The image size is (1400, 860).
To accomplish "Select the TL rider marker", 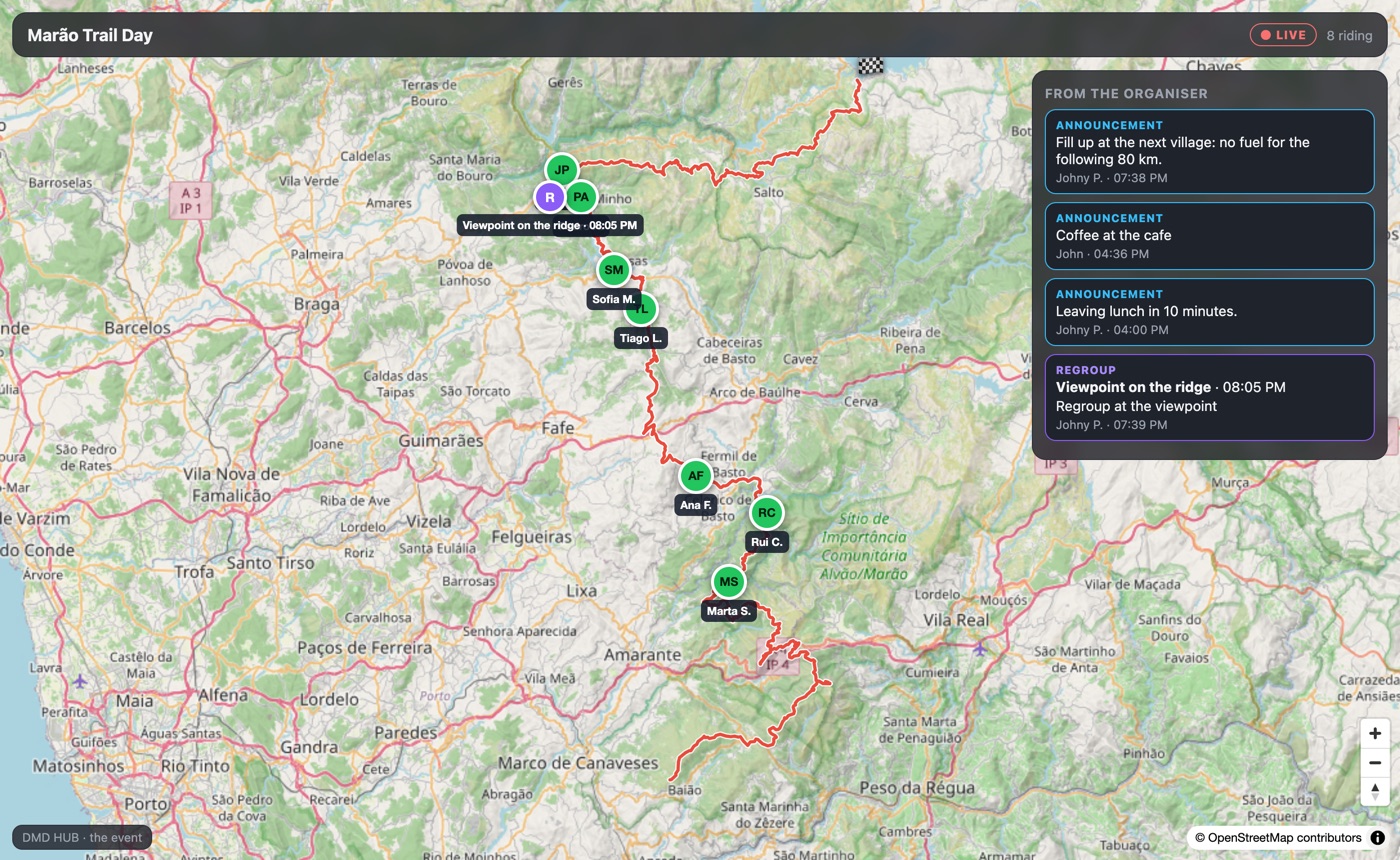I will click(x=641, y=309).
